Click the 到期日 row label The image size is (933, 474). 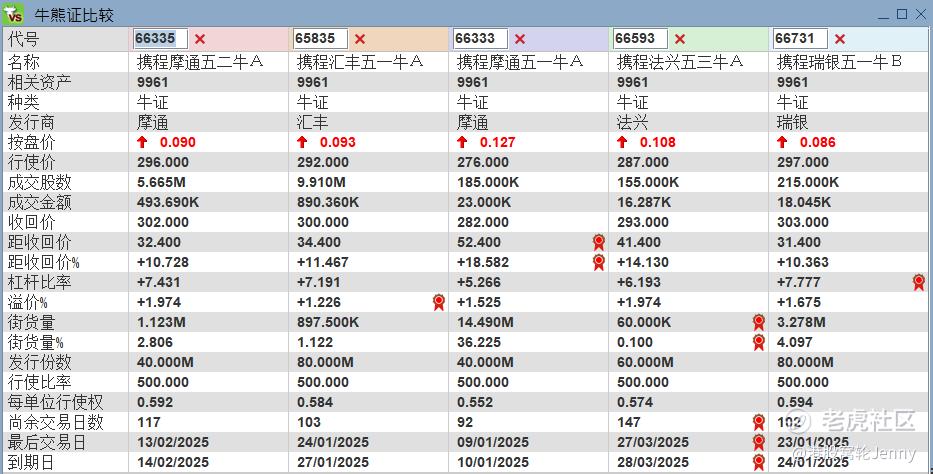[x=31, y=462]
